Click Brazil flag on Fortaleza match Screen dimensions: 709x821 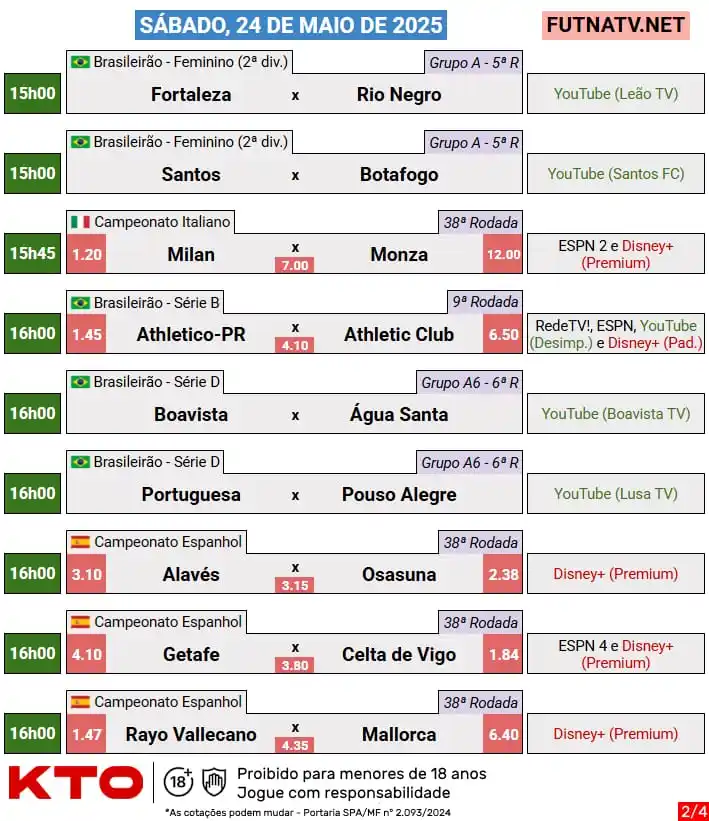81,62
